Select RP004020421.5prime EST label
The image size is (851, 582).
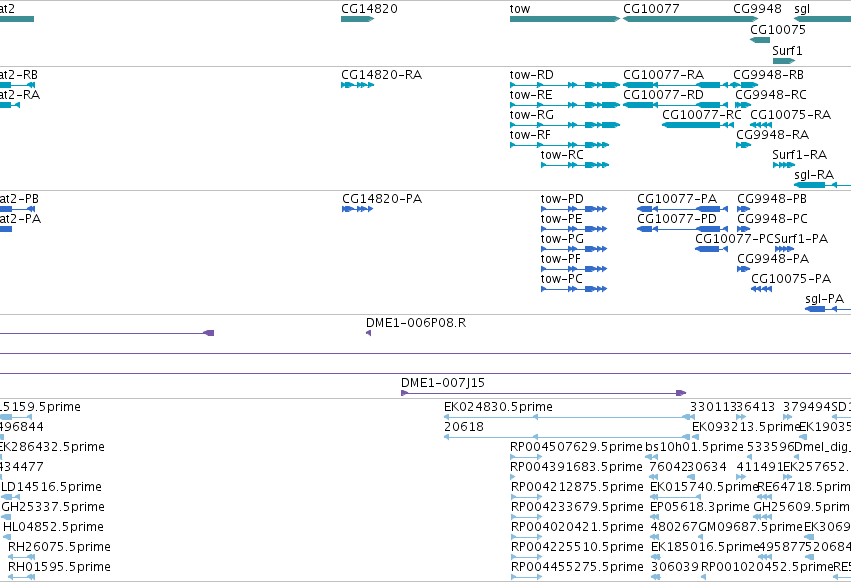577,528
